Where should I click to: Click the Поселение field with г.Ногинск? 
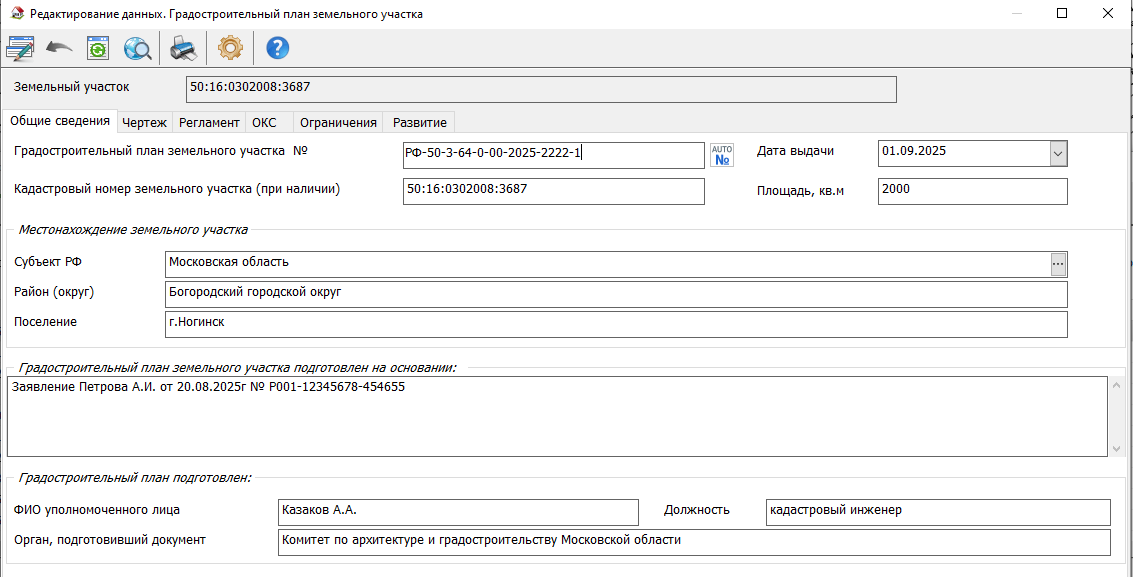(x=615, y=325)
